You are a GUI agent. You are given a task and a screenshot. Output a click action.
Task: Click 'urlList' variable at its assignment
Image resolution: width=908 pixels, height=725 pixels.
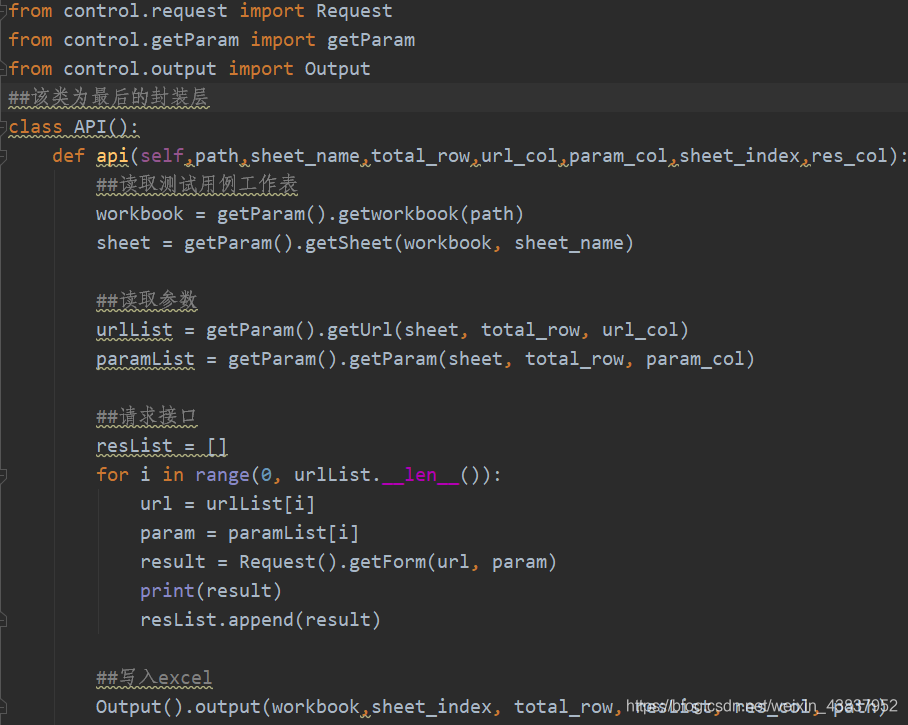(x=134, y=330)
